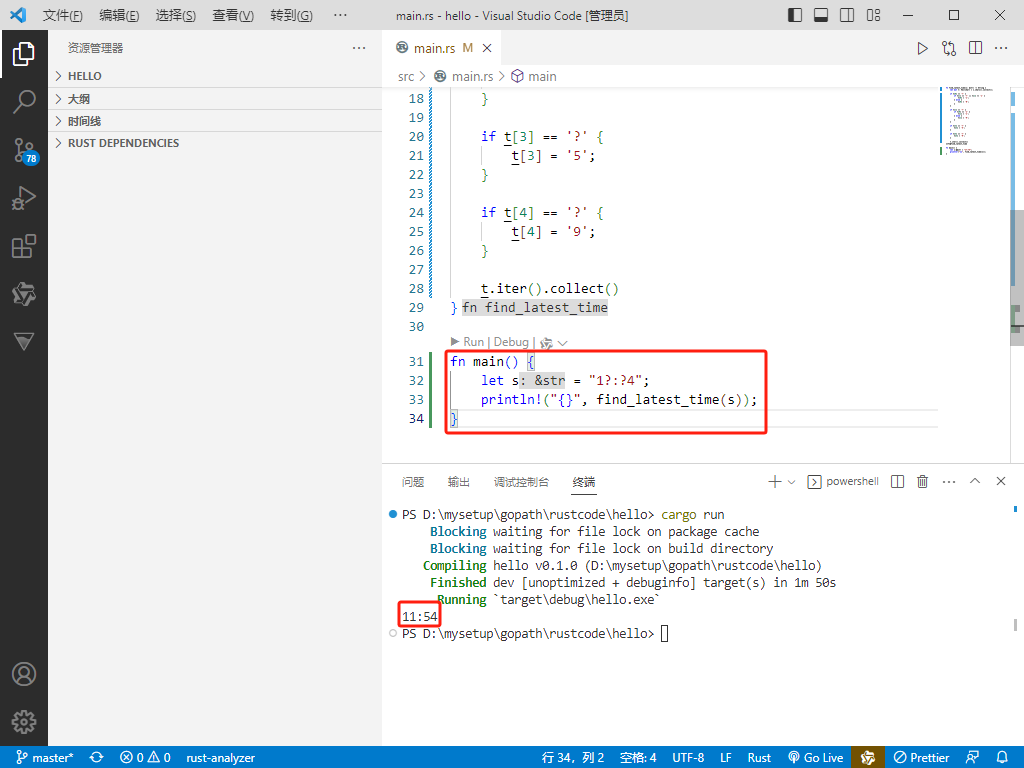Click rust-analyzer status bar item
The image size is (1024, 768).
221,758
